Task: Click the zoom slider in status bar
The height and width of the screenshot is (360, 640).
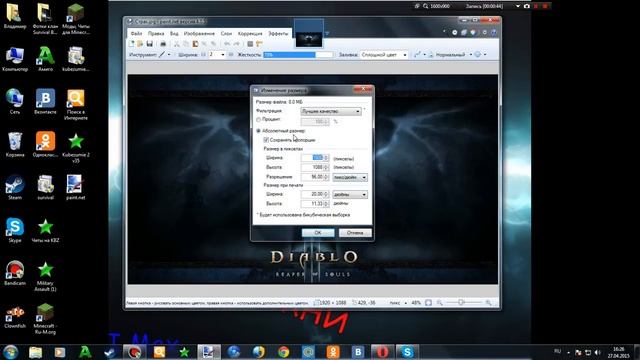Action: click(x=463, y=303)
